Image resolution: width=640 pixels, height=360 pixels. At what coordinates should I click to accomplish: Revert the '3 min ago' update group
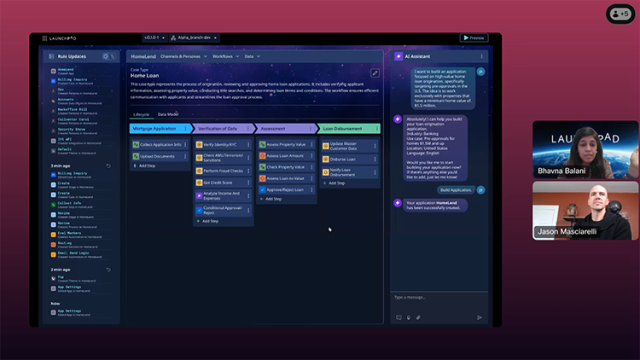click(x=108, y=166)
